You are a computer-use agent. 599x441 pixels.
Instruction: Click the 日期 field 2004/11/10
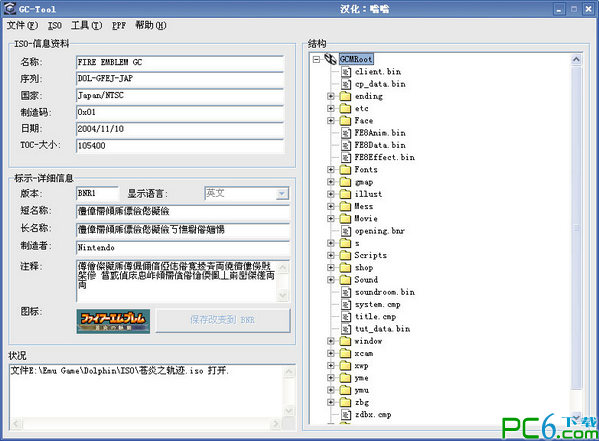click(180, 129)
